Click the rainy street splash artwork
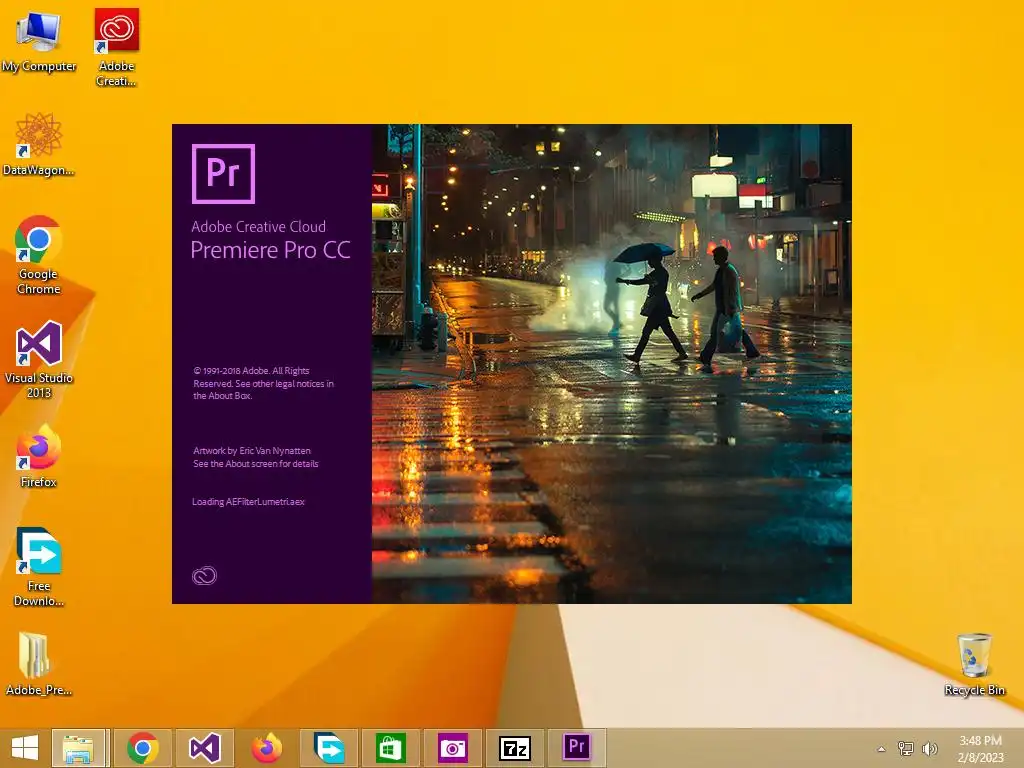 pyautogui.click(x=612, y=364)
